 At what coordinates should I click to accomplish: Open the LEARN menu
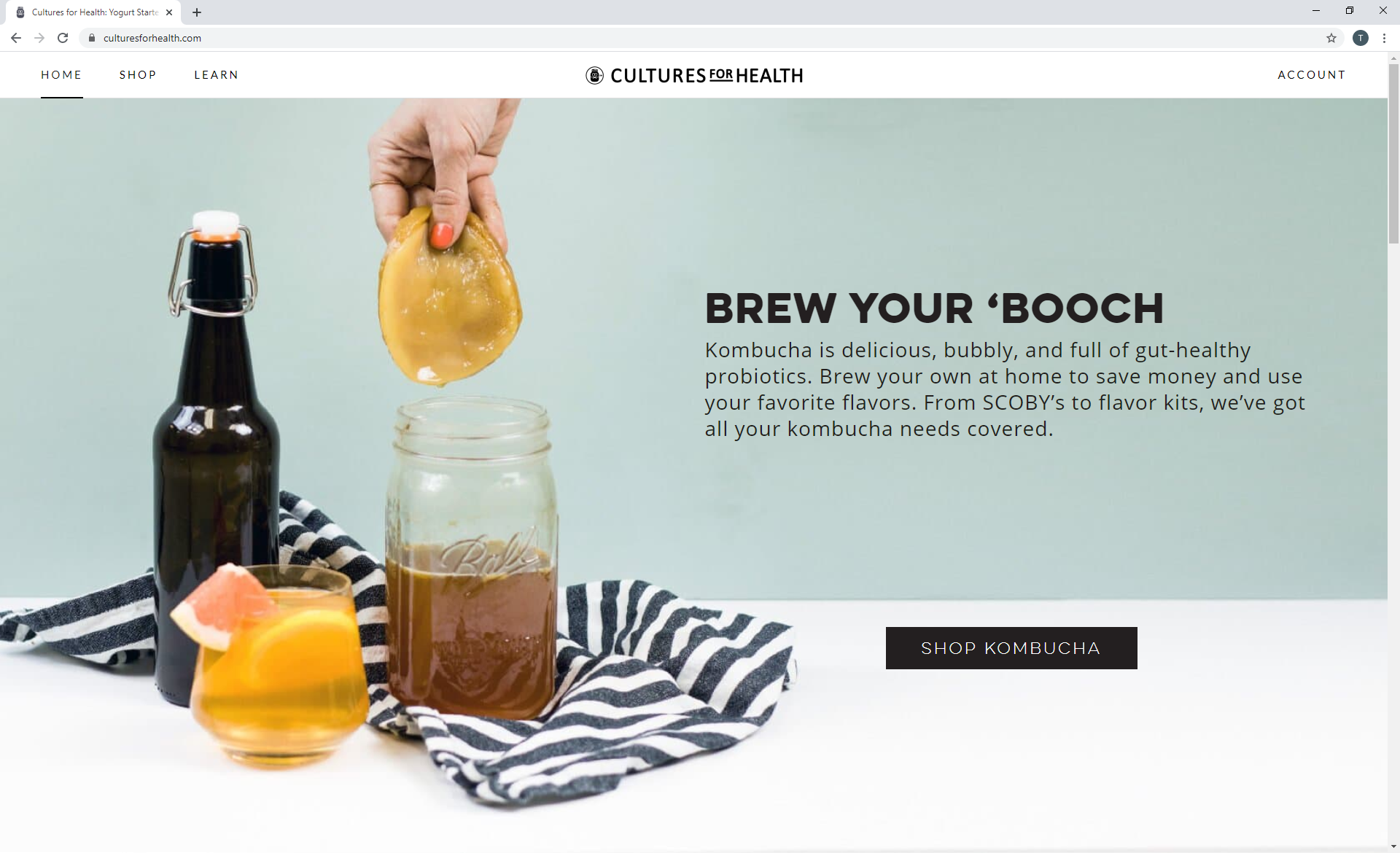point(216,75)
